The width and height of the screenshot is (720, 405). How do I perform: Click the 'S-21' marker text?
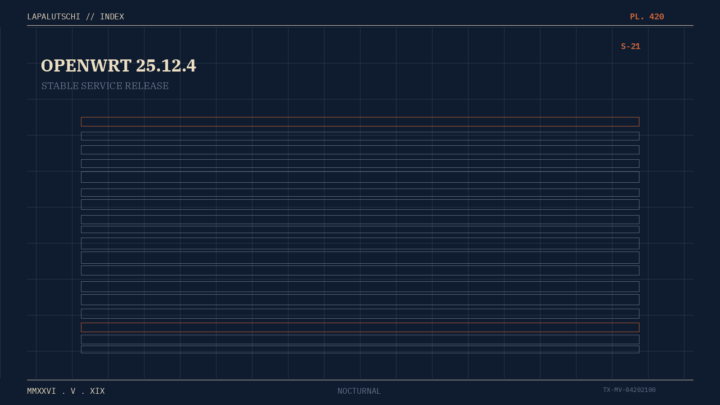tap(630, 46)
